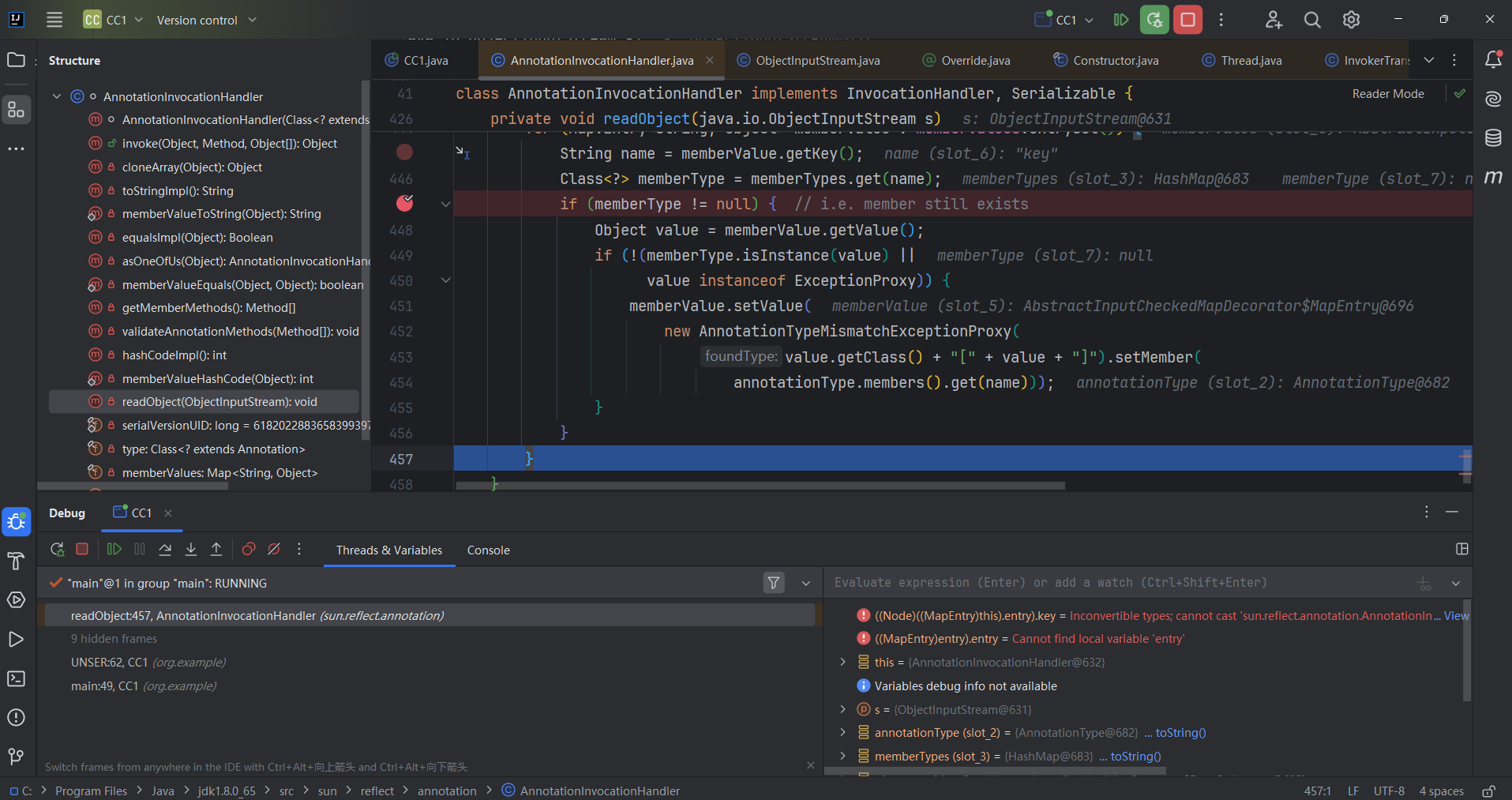
Task: Toggle Mute Breakpoints
Action: tap(274, 550)
